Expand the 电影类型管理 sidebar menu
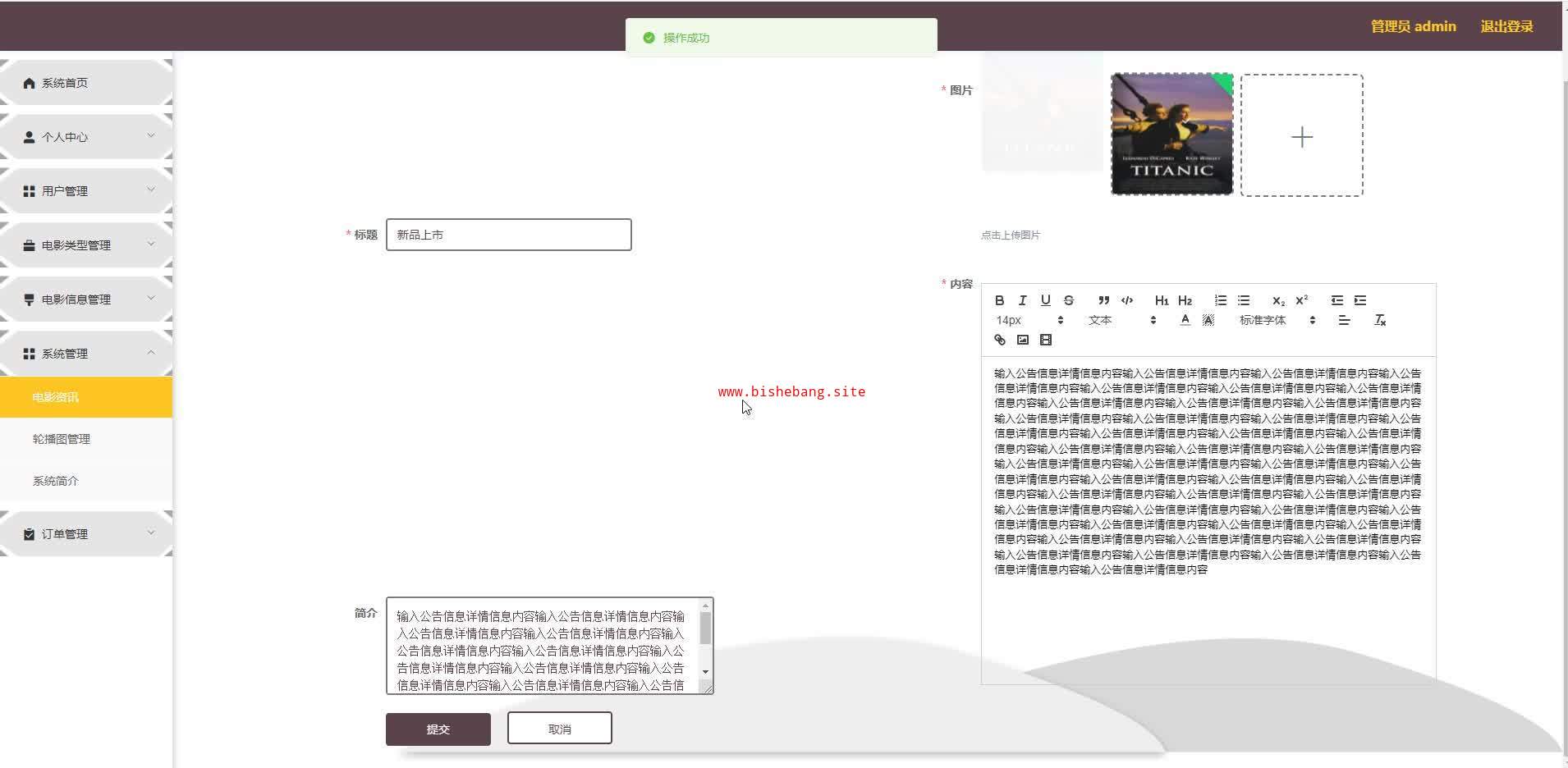 point(86,245)
